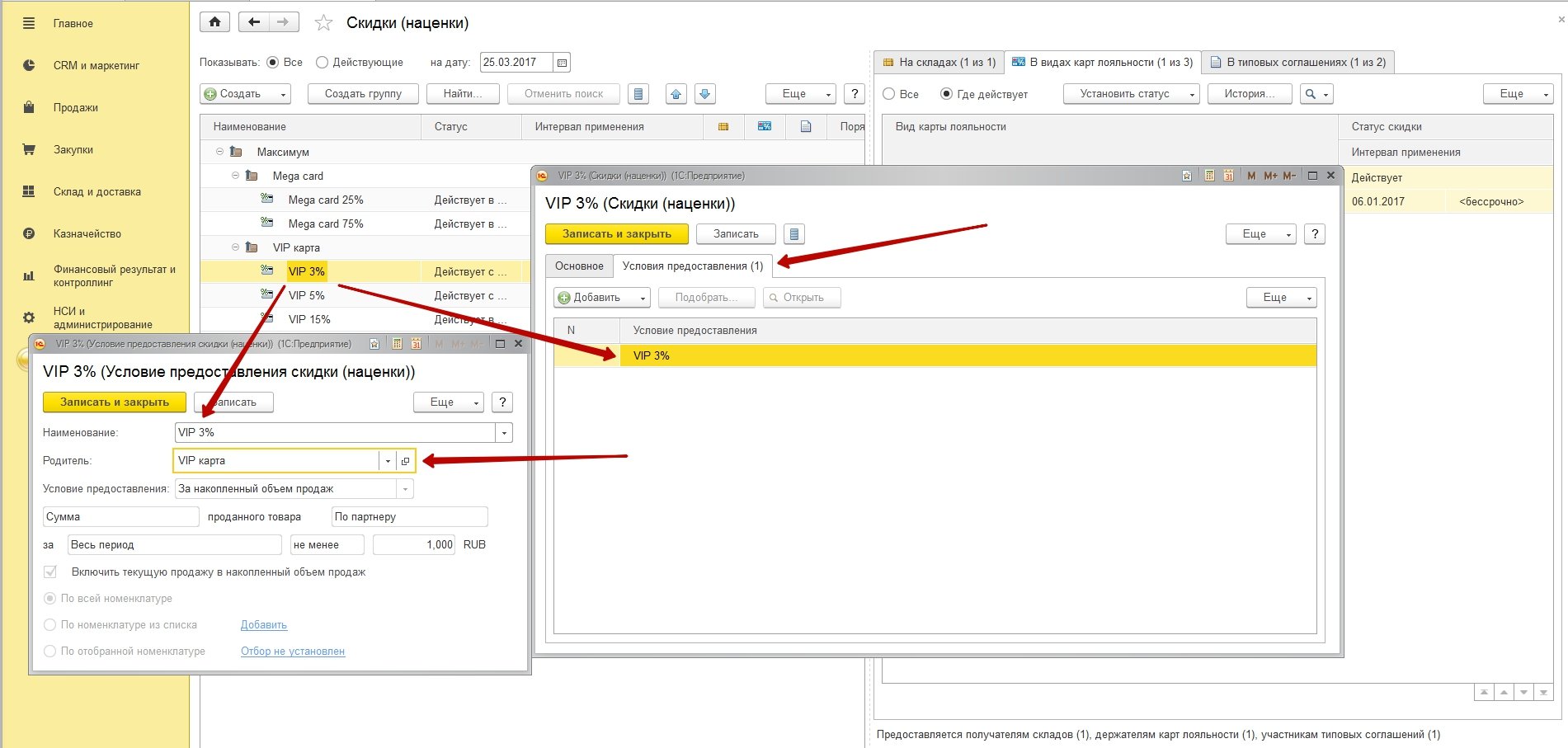
Task: Collapse the Mega card tree group
Action: [236, 176]
